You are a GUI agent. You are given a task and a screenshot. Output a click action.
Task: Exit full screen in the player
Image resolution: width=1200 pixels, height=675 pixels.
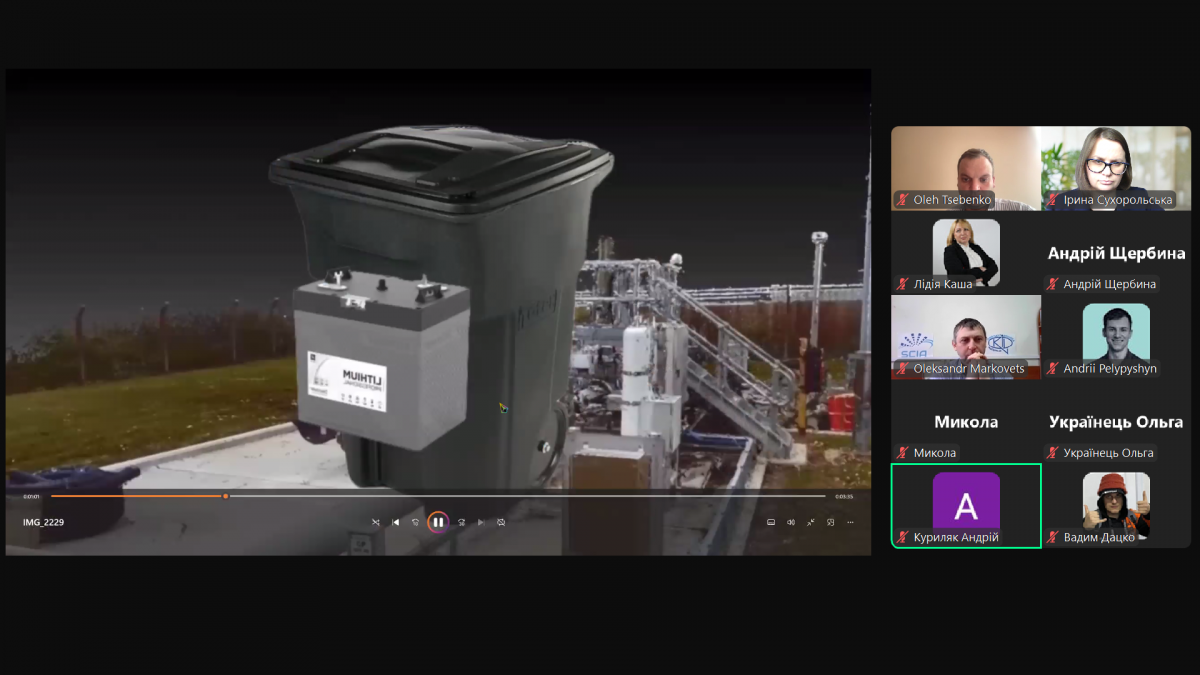tap(811, 522)
